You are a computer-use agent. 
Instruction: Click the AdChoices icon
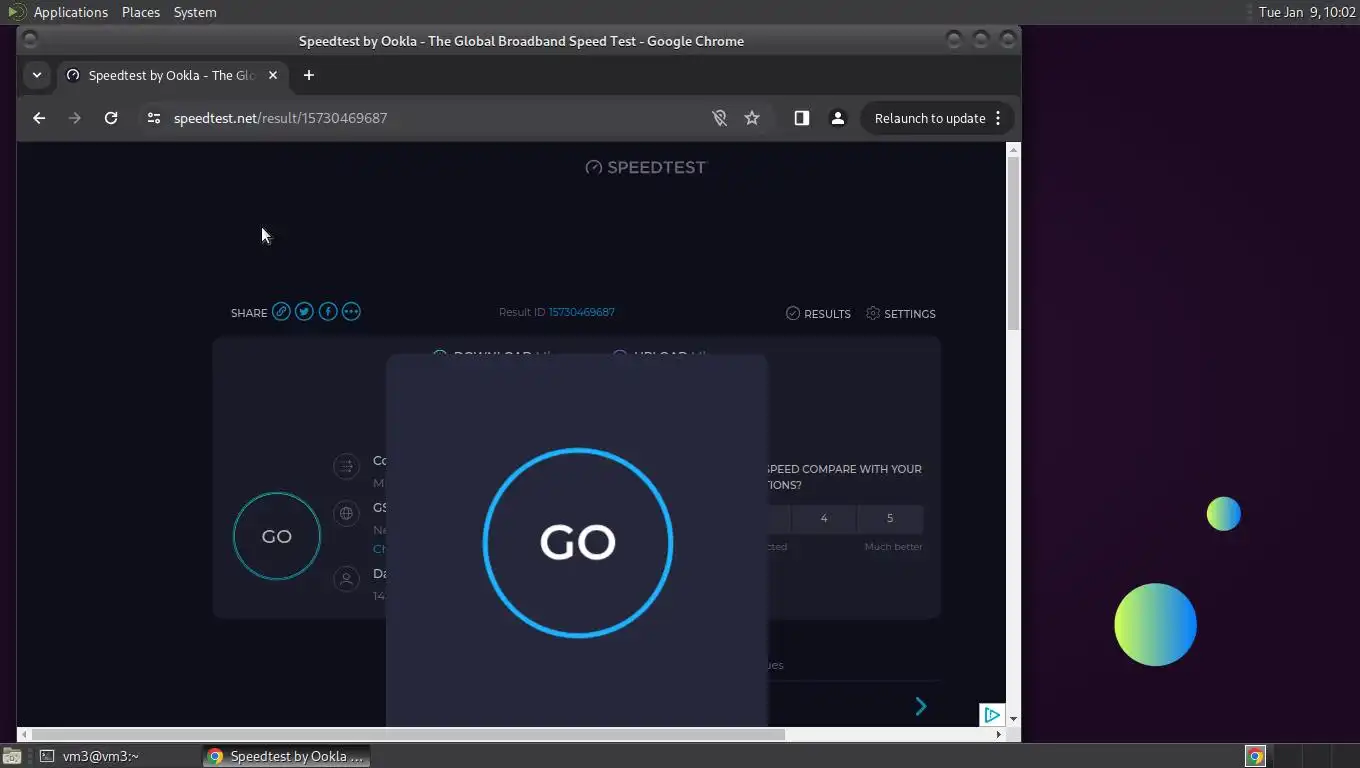pos(991,714)
